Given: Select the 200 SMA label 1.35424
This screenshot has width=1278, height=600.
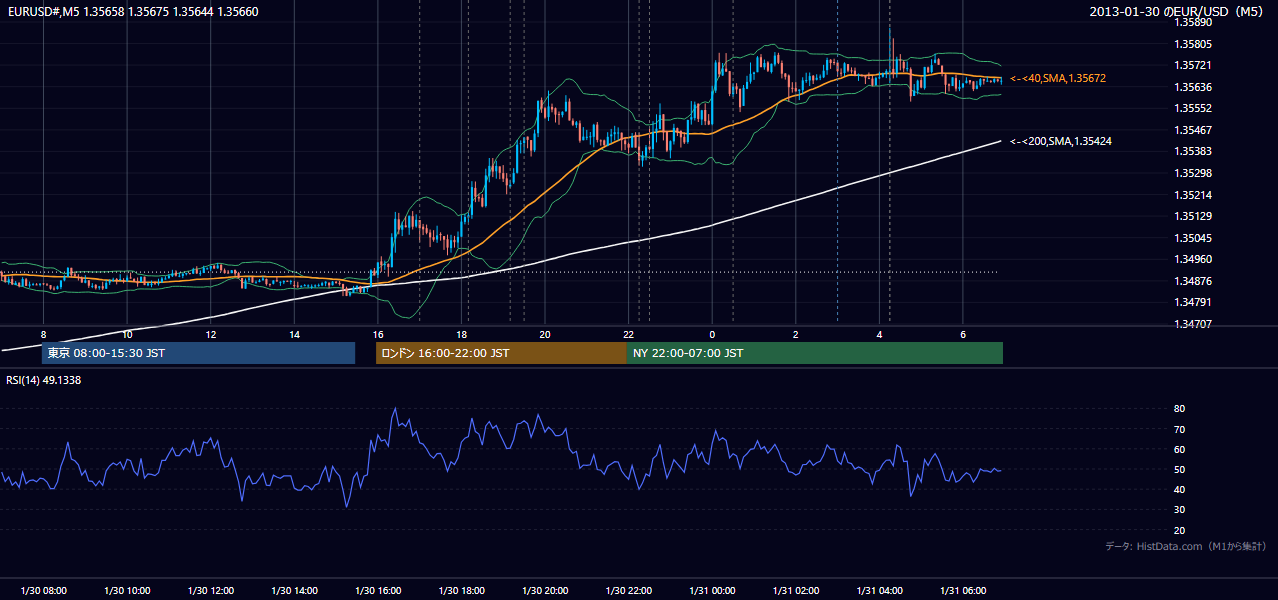Looking at the screenshot, I should coord(1061,142).
